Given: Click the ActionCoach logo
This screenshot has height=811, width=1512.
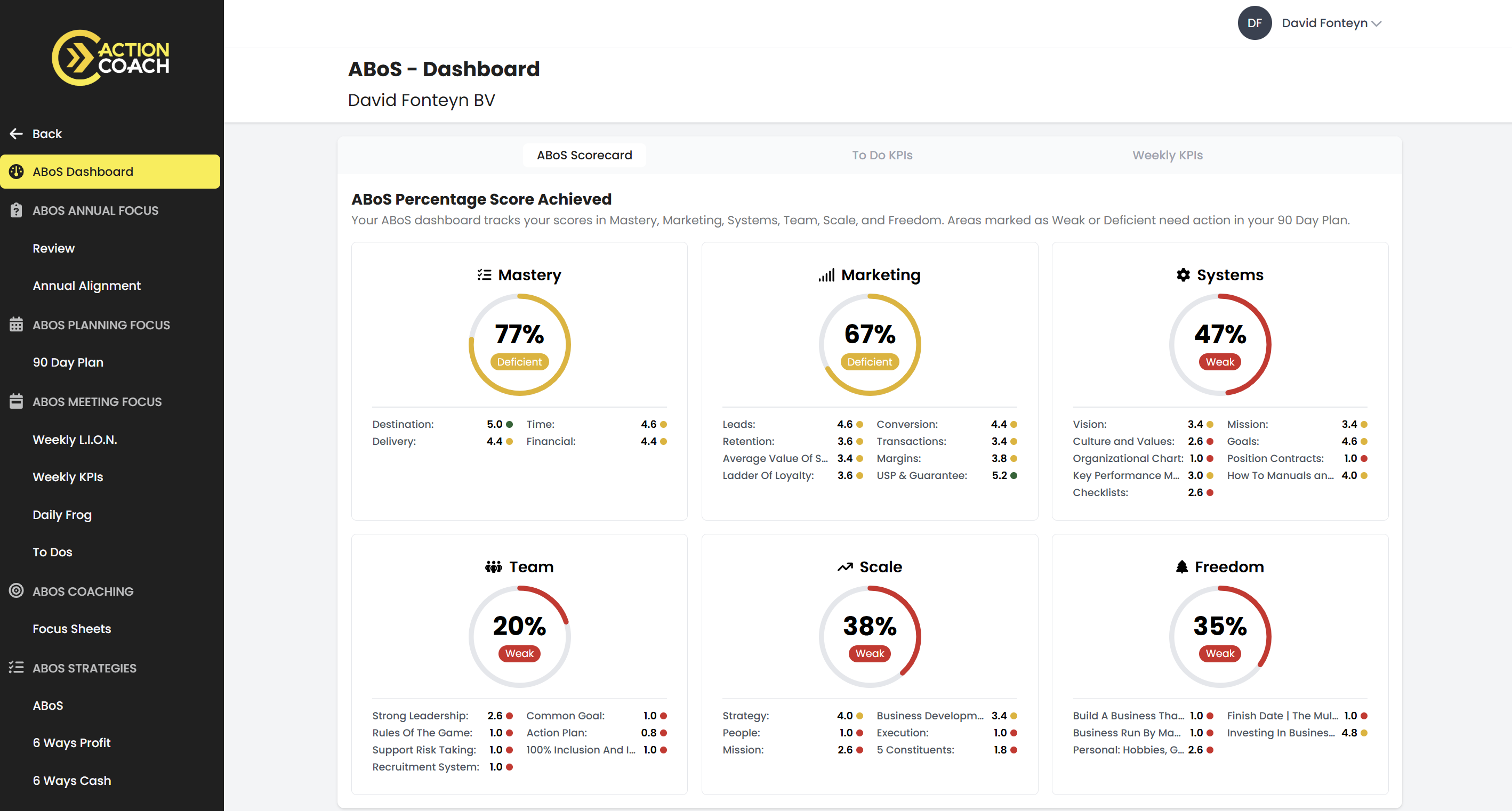Looking at the screenshot, I should point(110,58).
